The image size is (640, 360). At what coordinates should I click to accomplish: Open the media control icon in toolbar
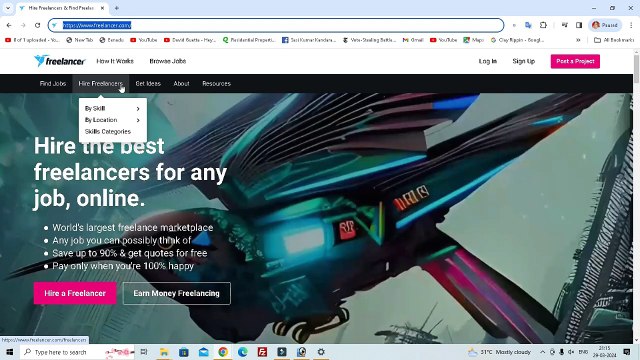pyautogui.click(x=564, y=25)
